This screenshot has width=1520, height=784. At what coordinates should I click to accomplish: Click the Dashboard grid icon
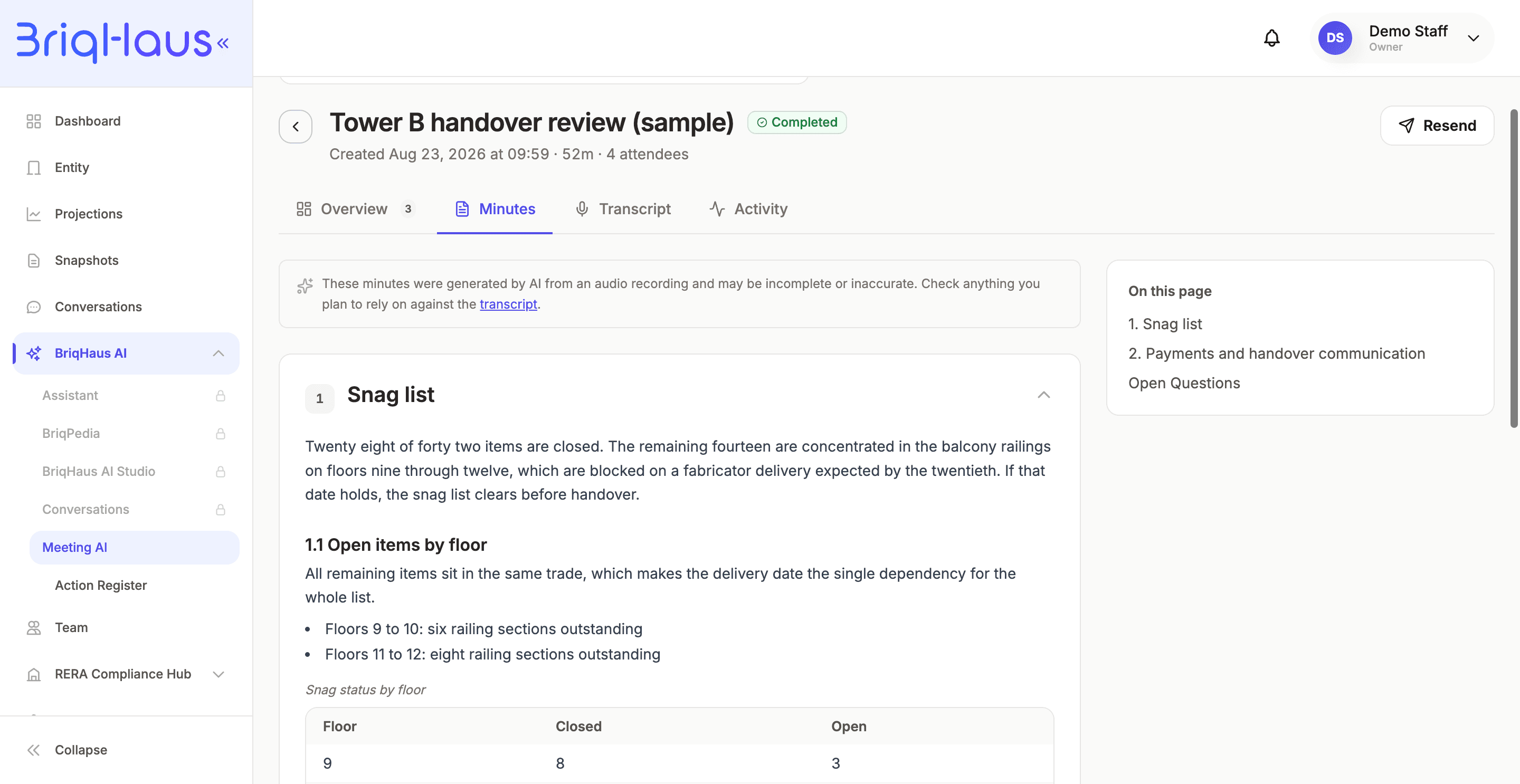(x=34, y=121)
